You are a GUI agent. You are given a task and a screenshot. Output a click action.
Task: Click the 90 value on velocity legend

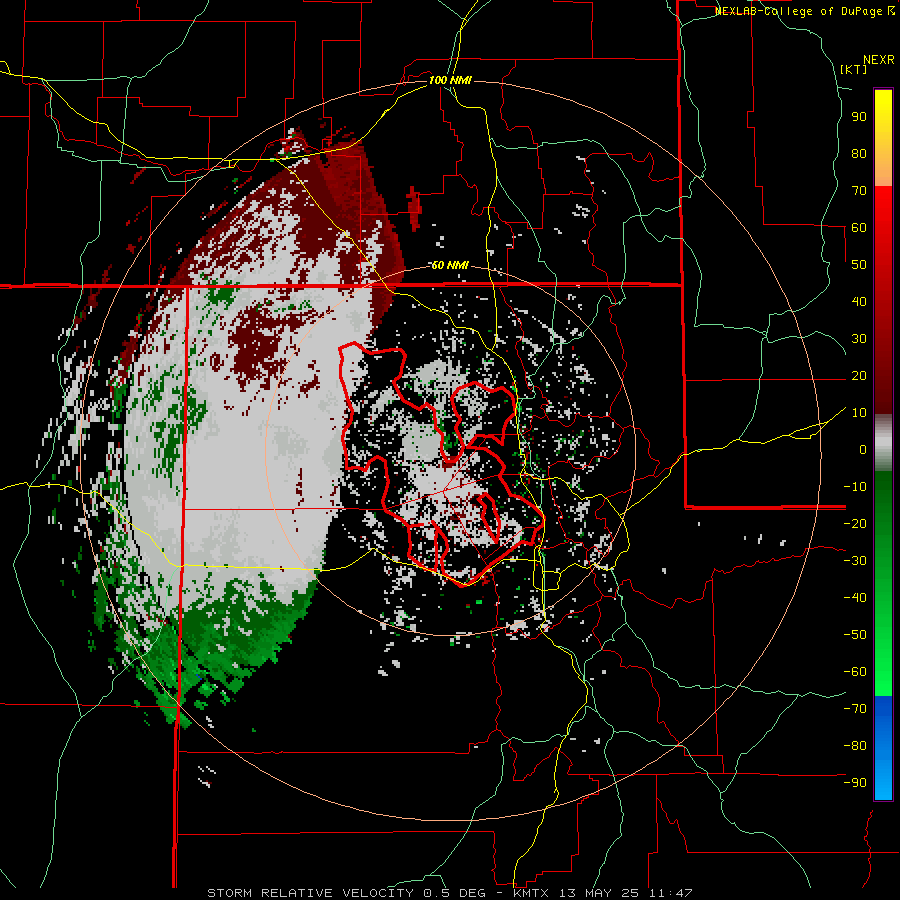tap(859, 117)
